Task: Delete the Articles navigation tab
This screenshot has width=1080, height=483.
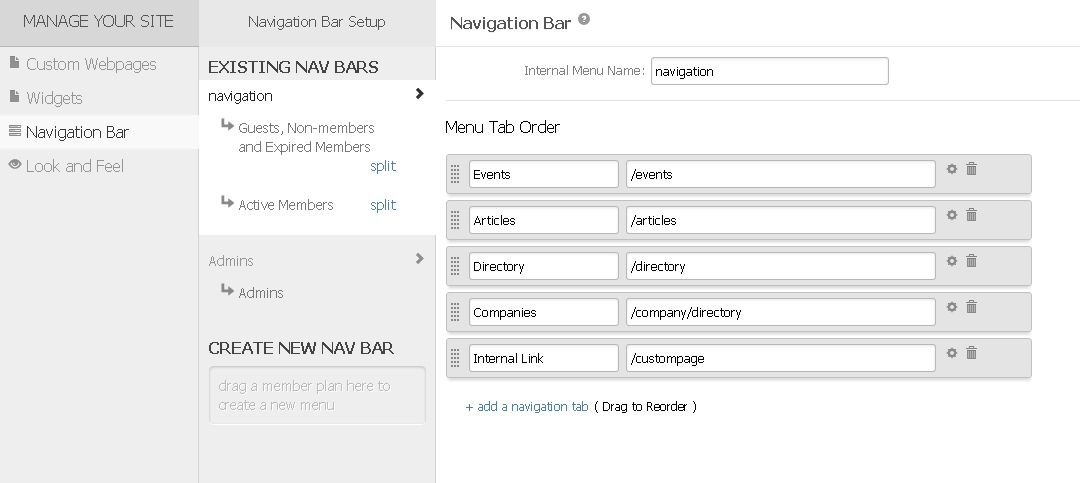Action: pos(971,215)
